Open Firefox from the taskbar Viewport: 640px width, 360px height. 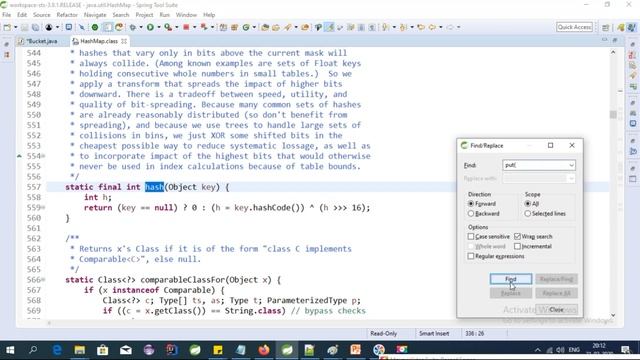(264, 350)
